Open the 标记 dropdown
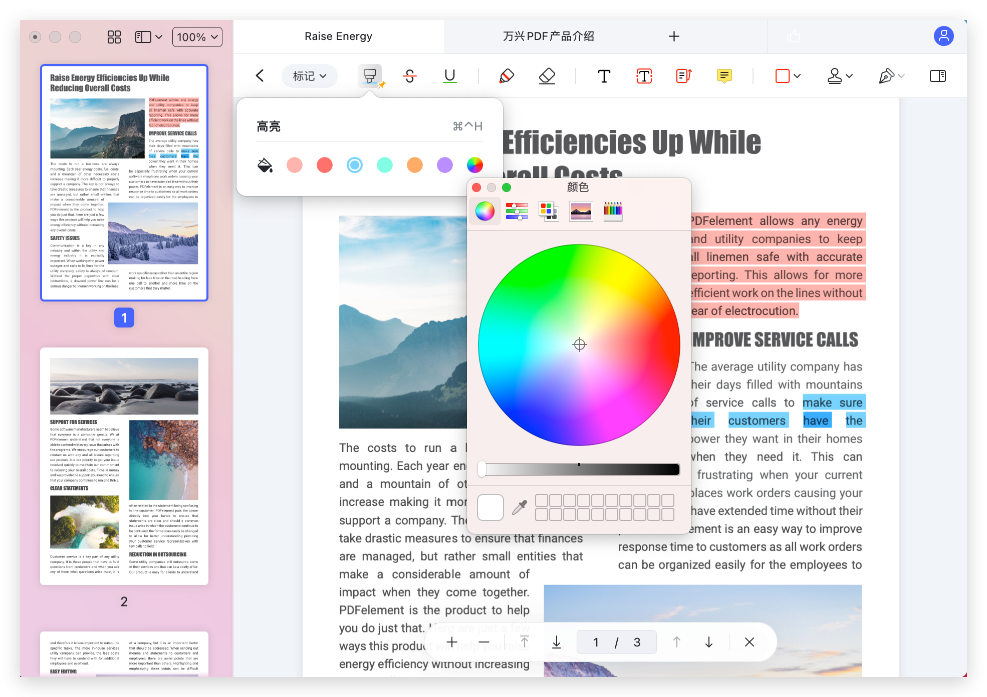Image resolution: width=987 pixels, height=697 pixels. 308,75
